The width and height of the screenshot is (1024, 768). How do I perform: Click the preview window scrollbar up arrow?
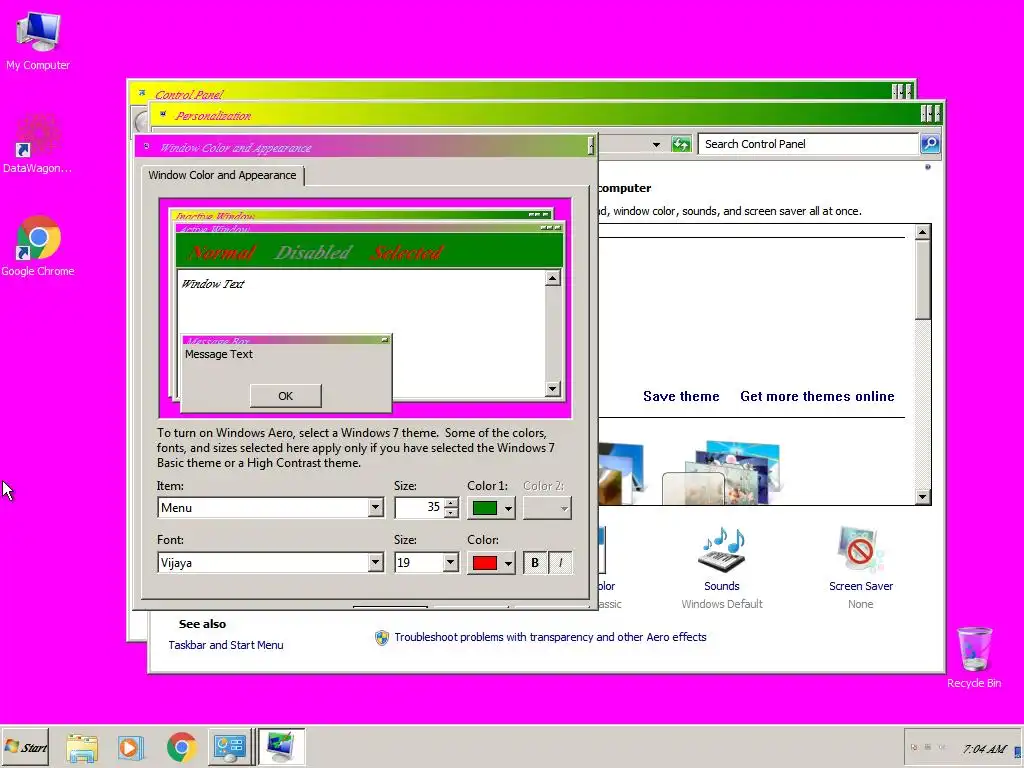click(x=552, y=278)
